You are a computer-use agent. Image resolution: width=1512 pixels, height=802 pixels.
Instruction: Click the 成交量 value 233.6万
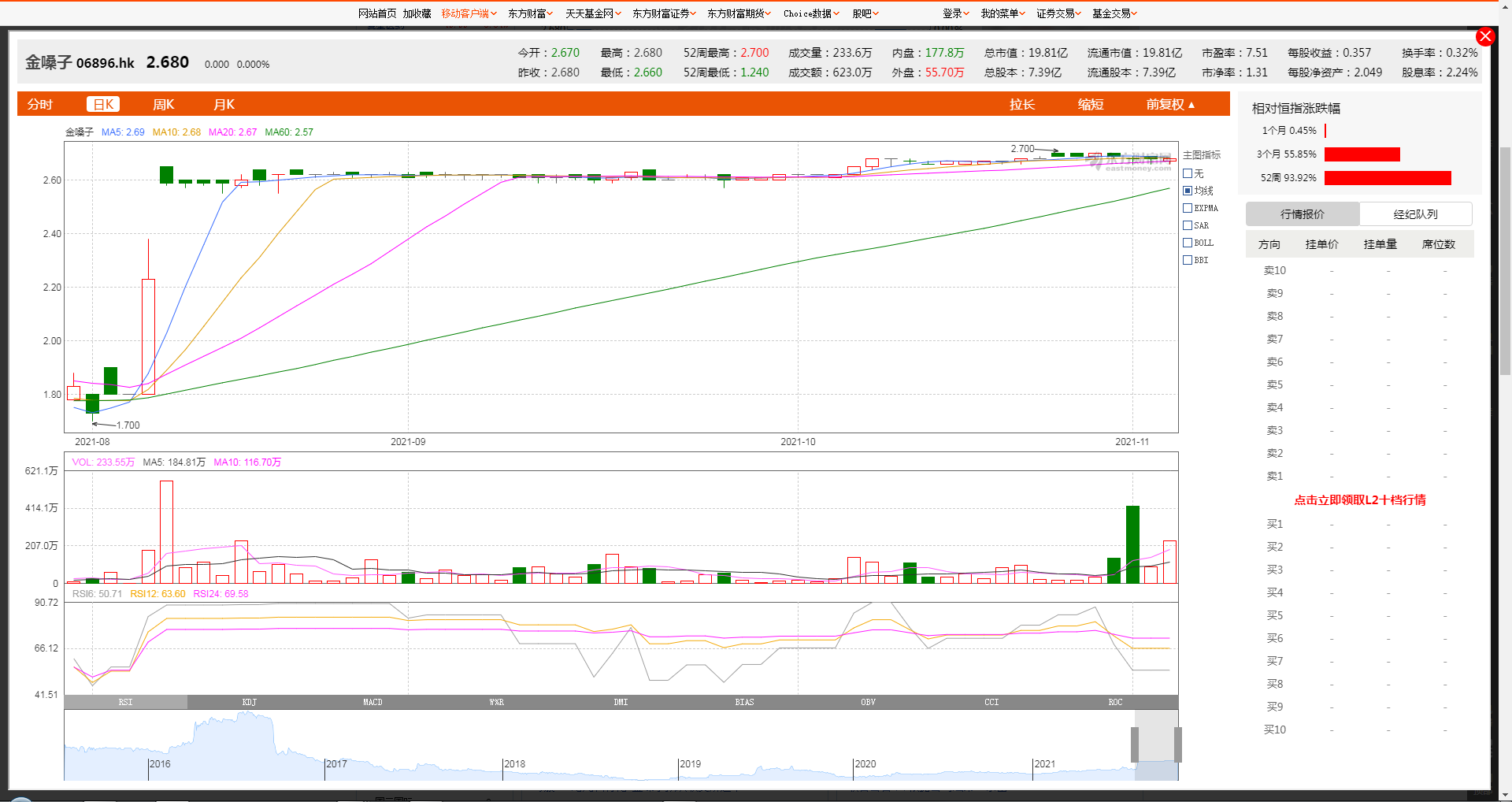tap(853, 53)
